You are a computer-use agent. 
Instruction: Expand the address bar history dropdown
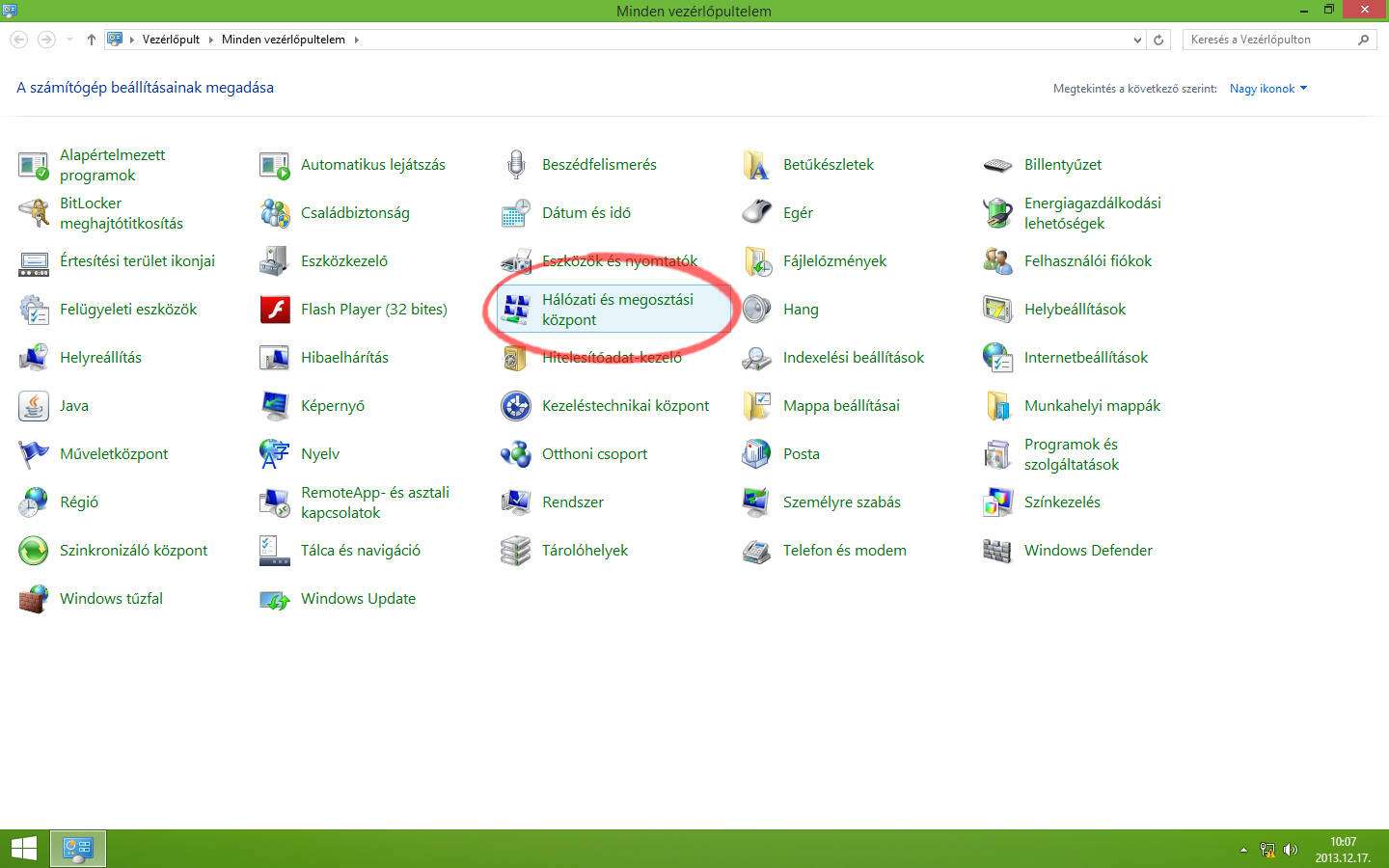pos(1136,40)
